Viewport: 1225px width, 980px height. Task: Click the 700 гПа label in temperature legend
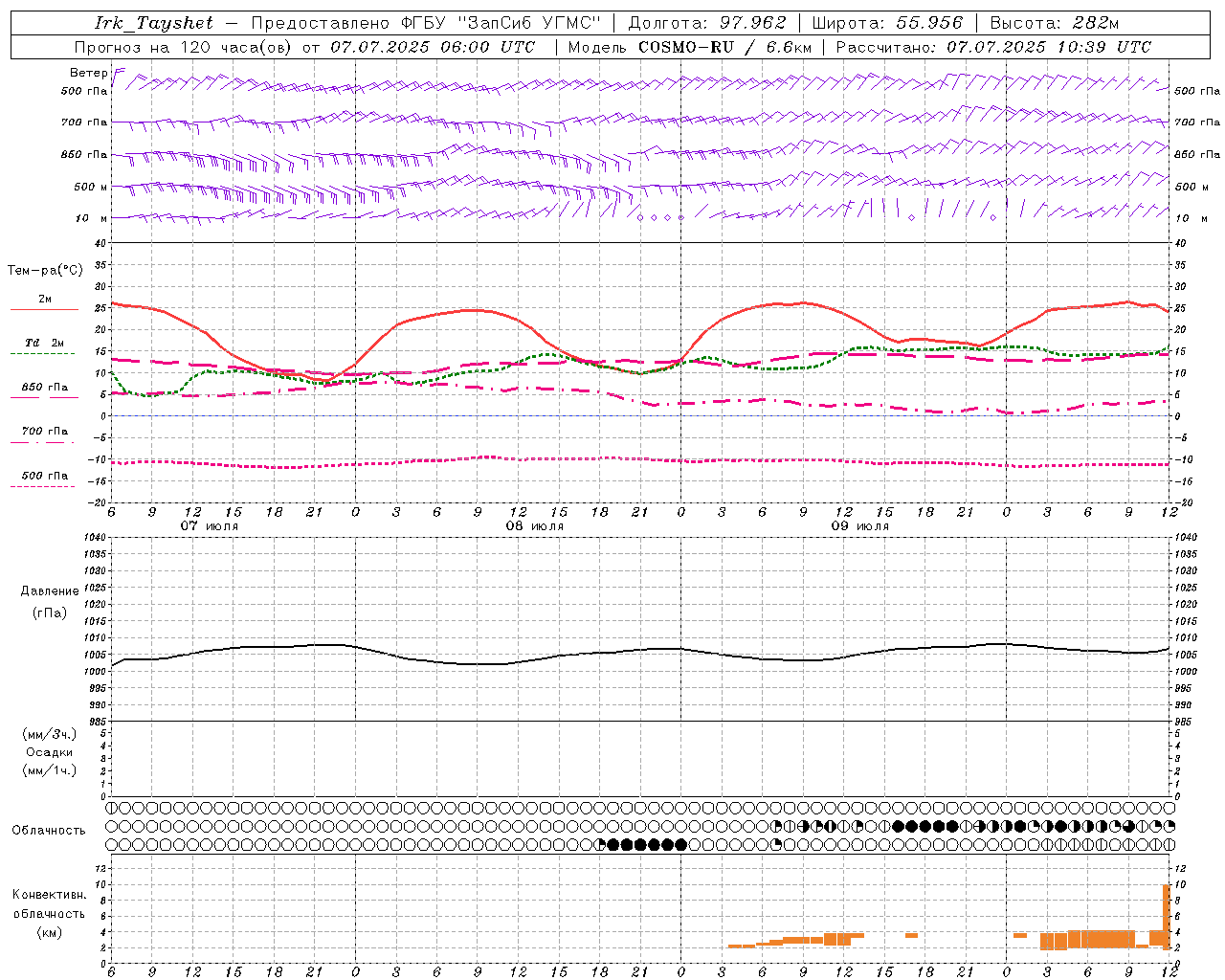pos(45,432)
